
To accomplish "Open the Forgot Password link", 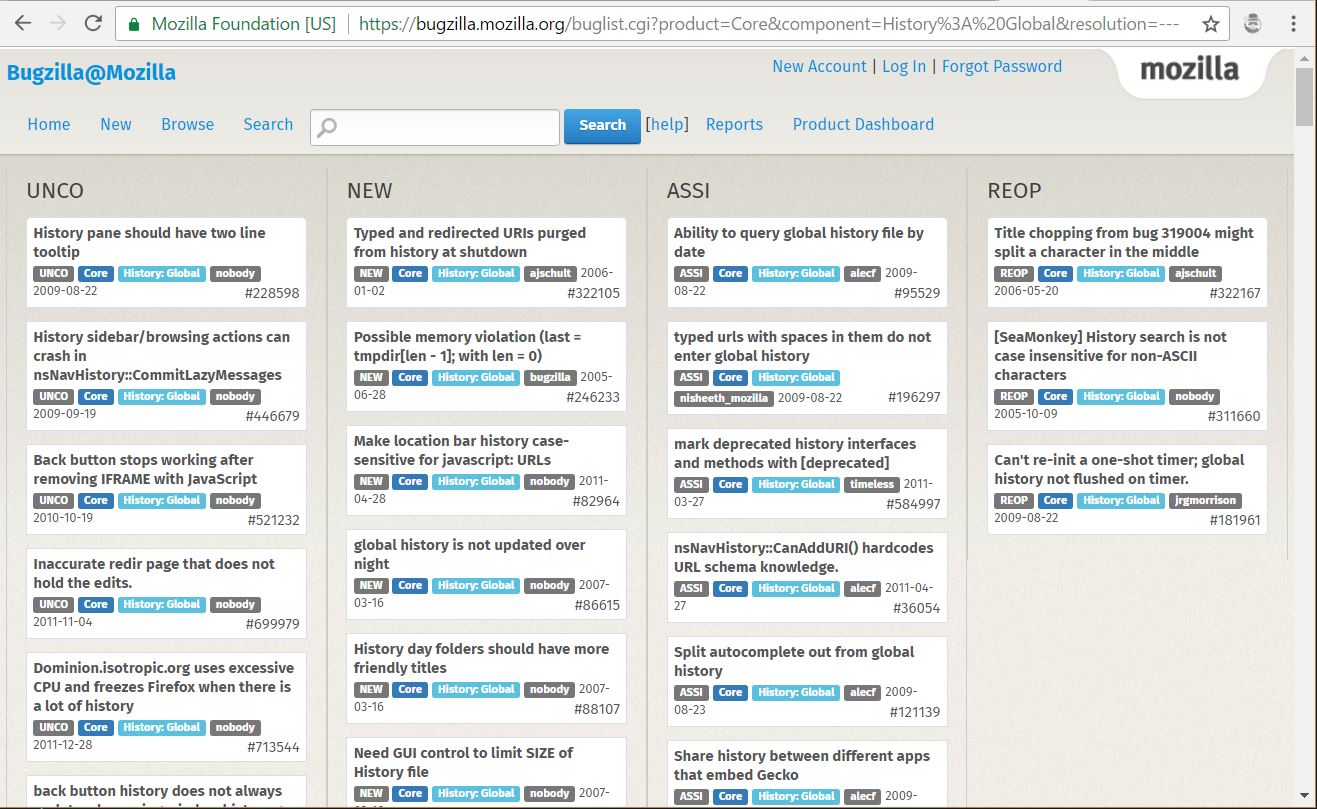I will pos(1002,66).
